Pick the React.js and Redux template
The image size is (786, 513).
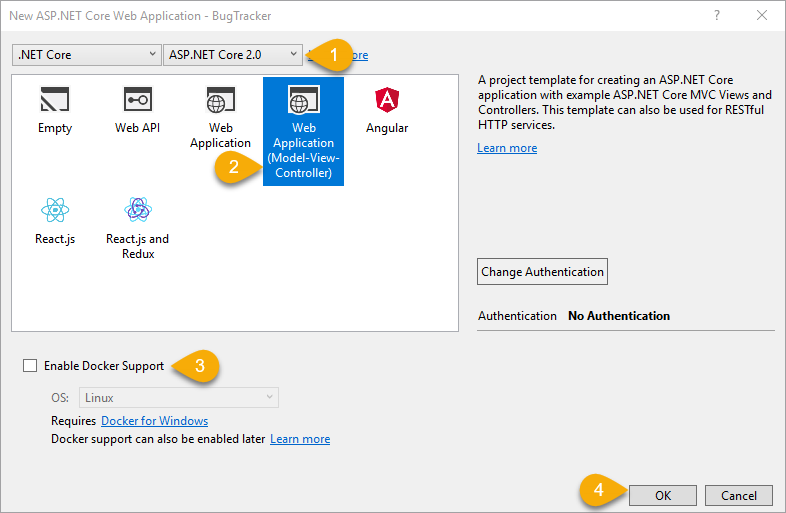tap(138, 228)
